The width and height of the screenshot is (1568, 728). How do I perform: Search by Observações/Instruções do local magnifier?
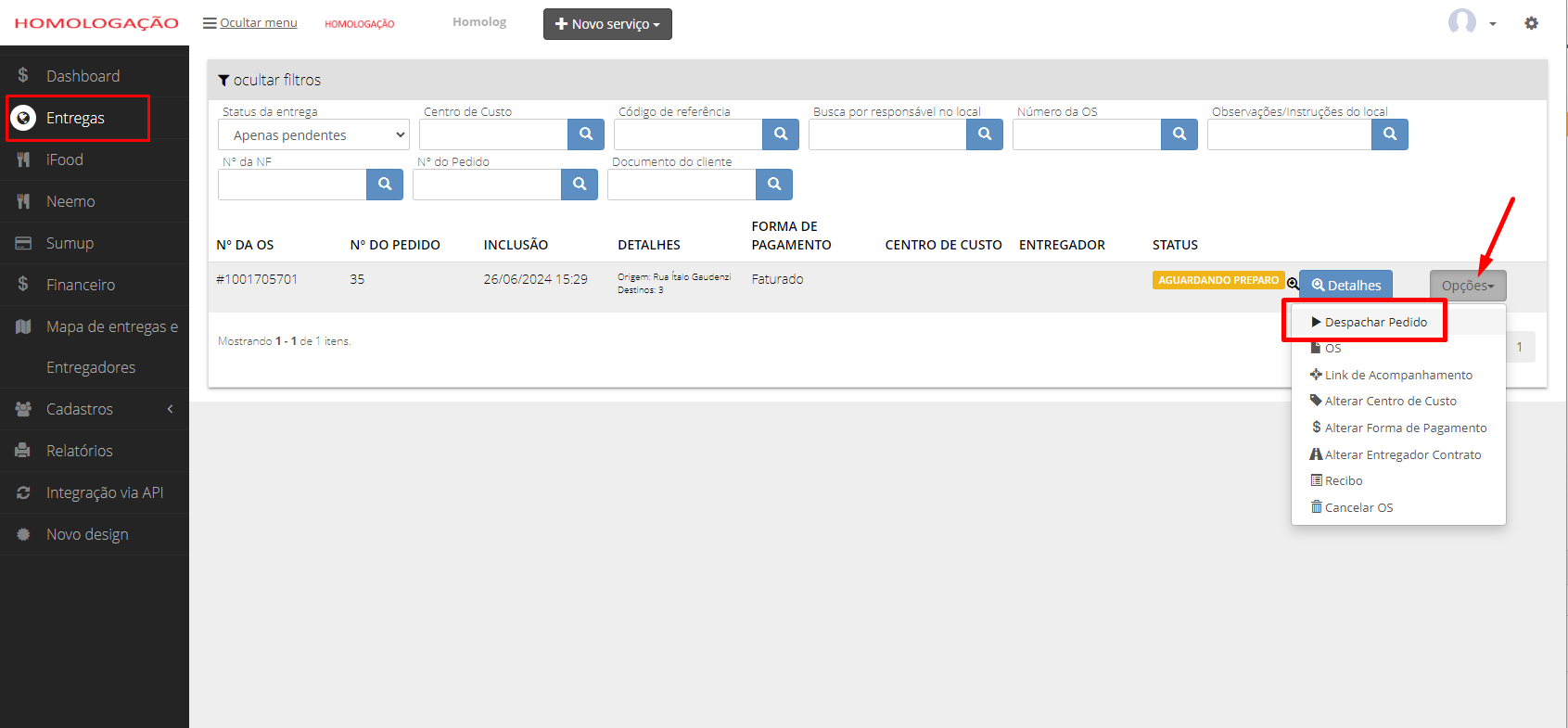(1390, 134)
